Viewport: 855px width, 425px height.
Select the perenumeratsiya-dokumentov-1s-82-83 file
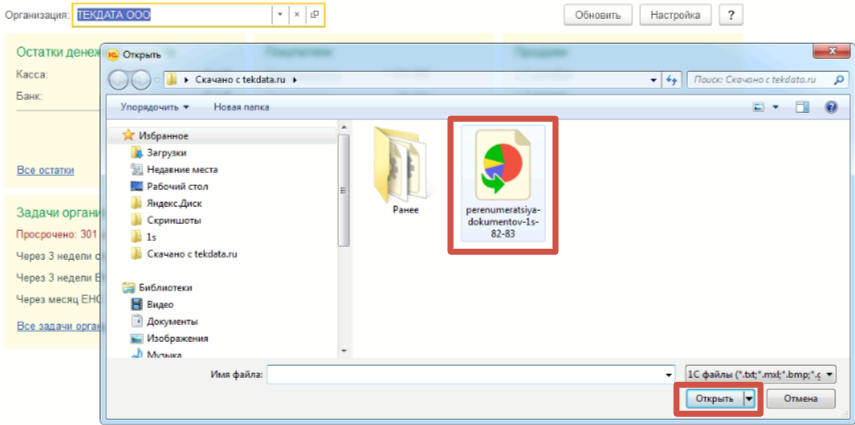click(502, 183)
